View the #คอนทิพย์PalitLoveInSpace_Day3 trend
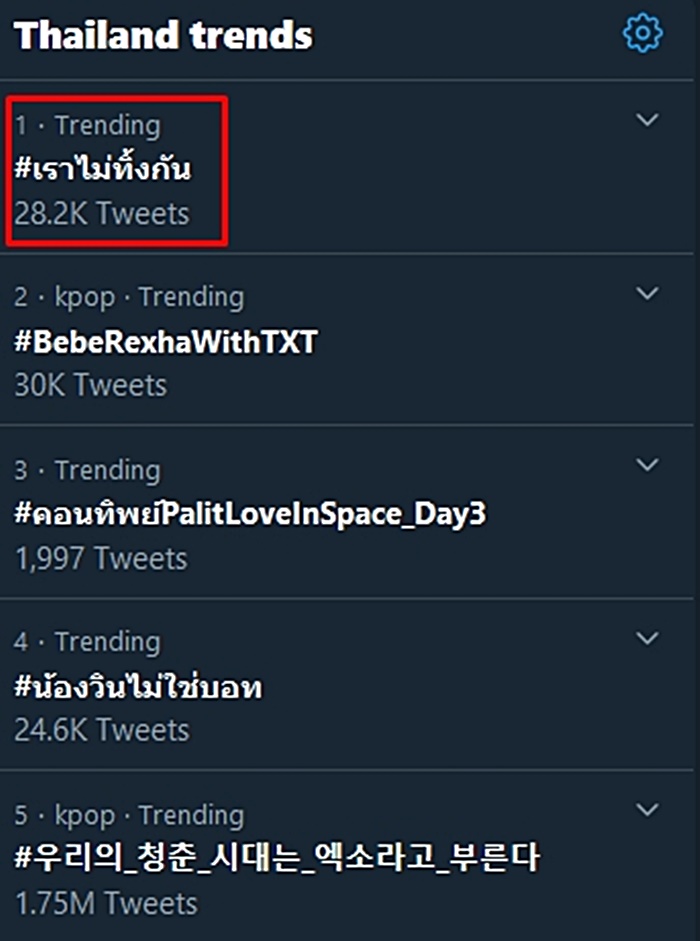 [251, 514]
